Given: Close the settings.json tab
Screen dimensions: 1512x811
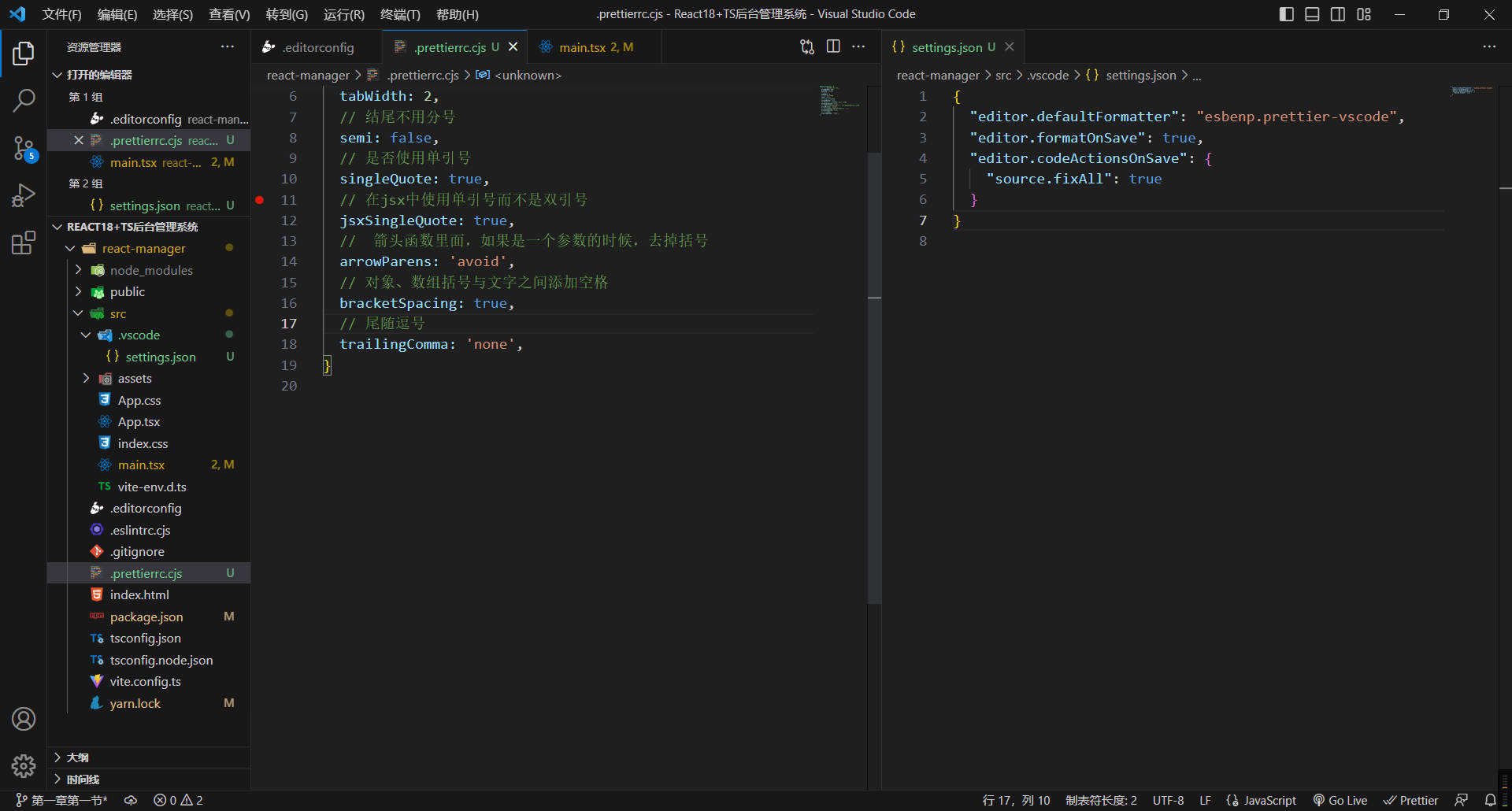Looking at the screenshot, I should coord(1010,46).
